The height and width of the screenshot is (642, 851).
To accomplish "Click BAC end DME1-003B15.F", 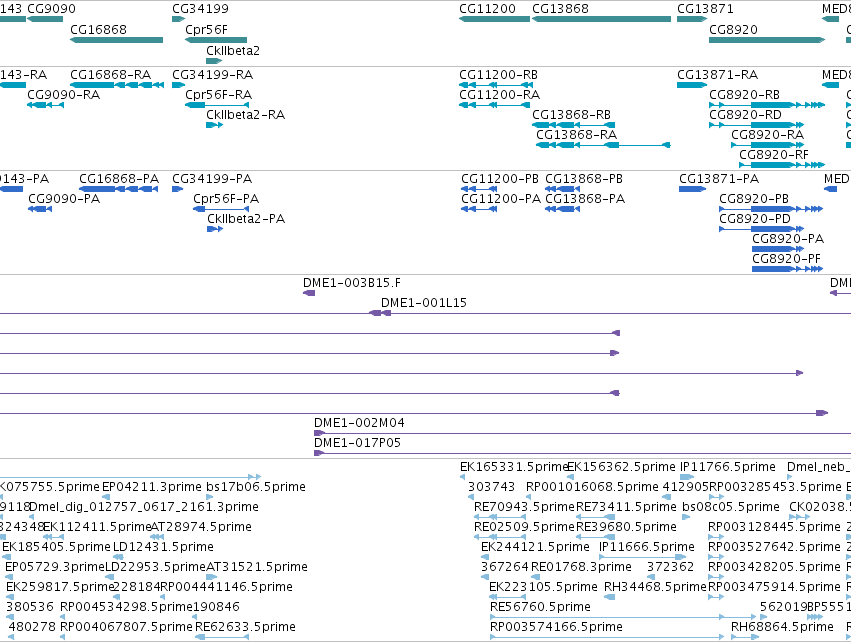I will click(x=352, y=283).
